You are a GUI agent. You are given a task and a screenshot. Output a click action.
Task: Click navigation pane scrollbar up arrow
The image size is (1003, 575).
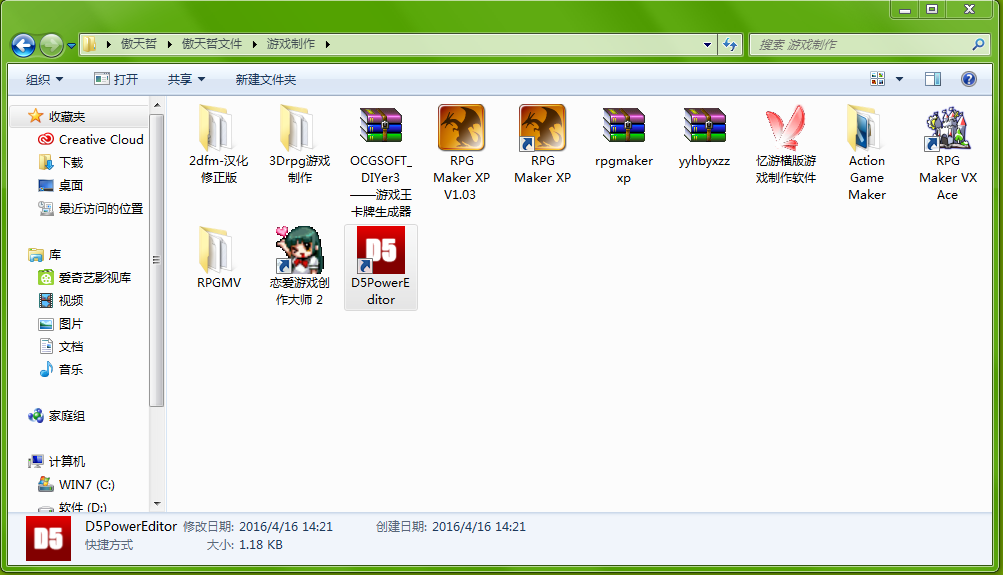(x=157, y=105)
